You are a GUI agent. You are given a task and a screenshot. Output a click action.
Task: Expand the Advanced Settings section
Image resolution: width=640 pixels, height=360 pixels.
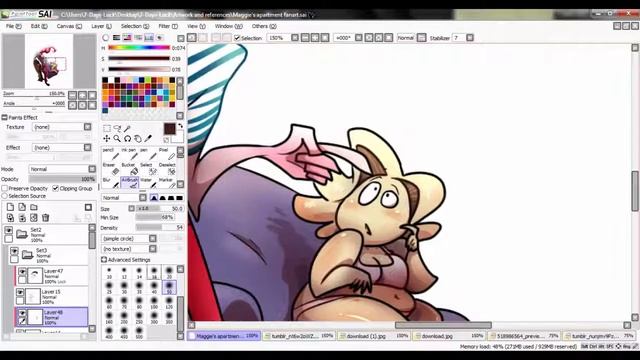pos(104,260)
